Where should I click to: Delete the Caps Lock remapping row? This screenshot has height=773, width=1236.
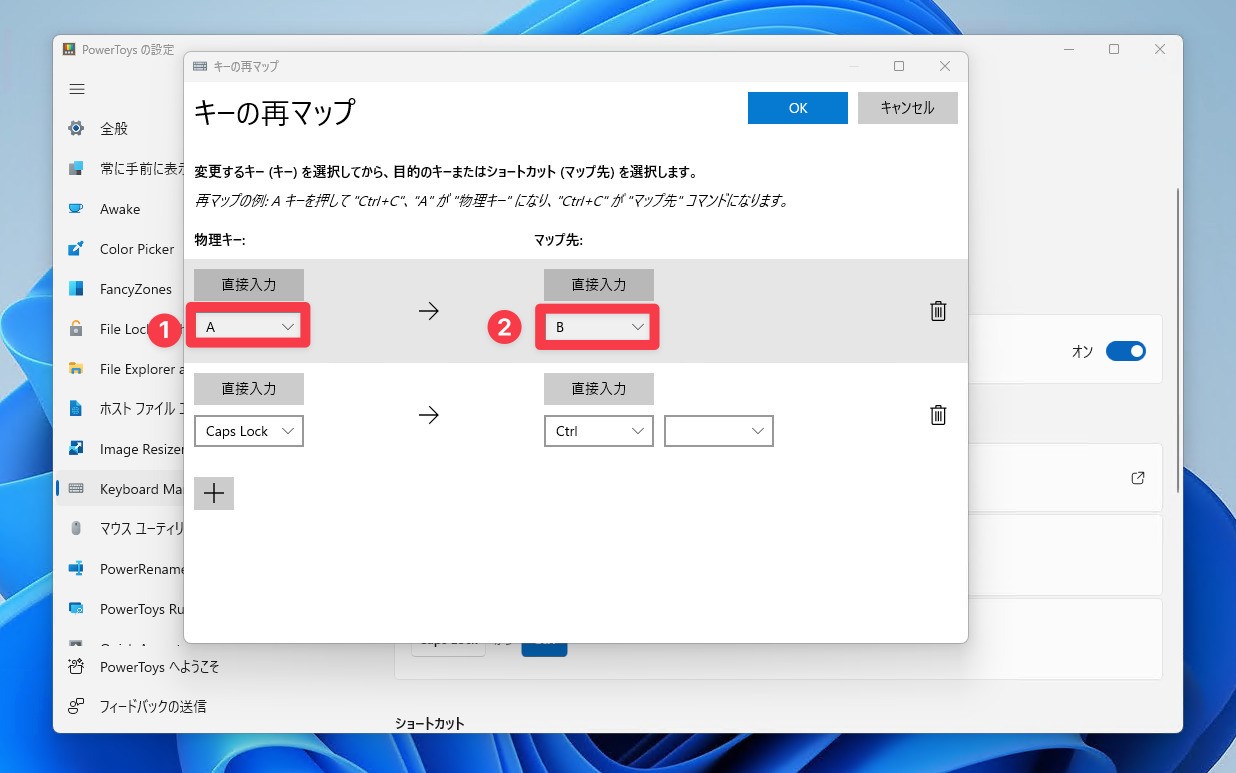click(x=937, y=414)
